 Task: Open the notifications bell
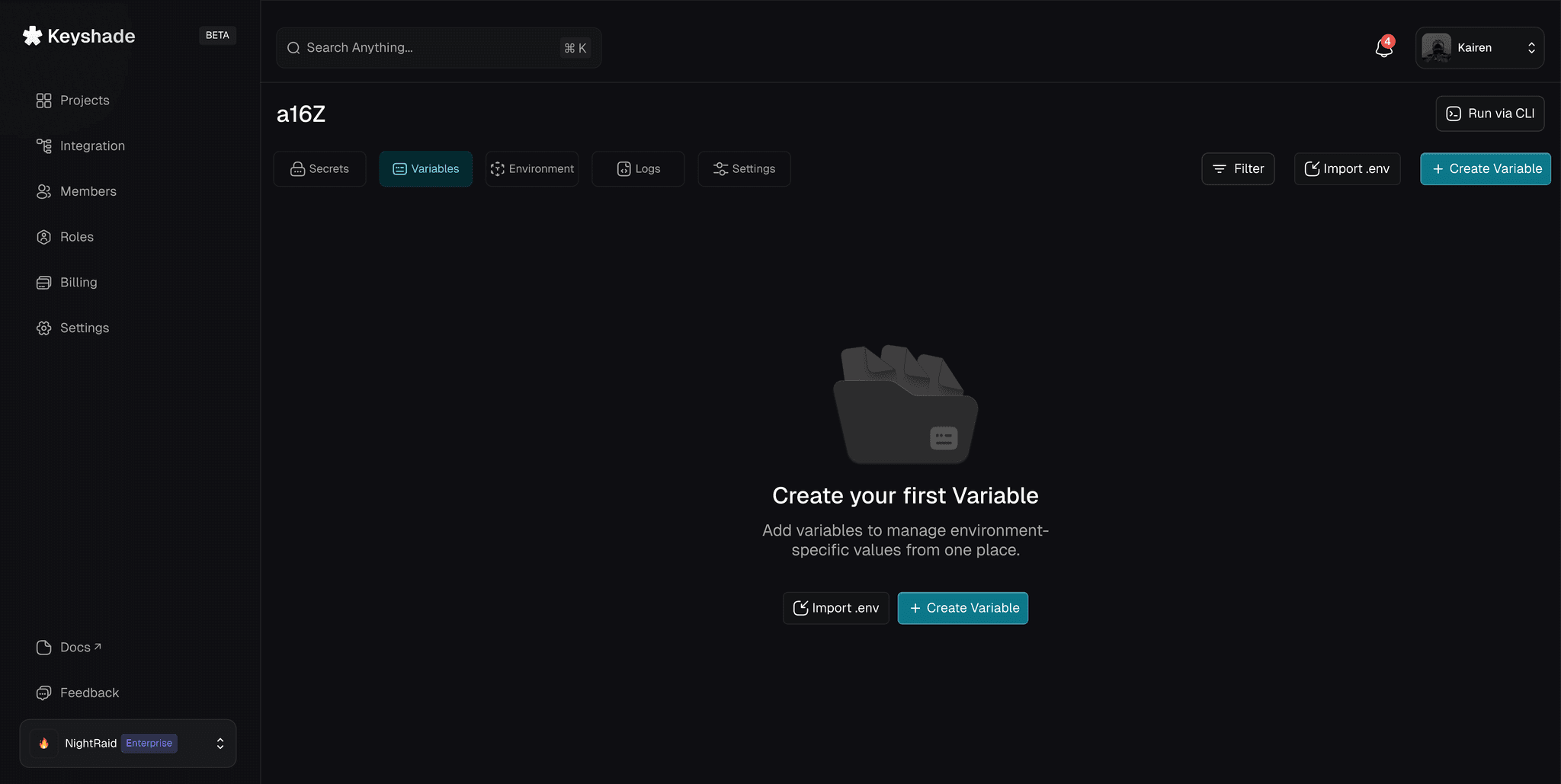[x=1383, y=48]
